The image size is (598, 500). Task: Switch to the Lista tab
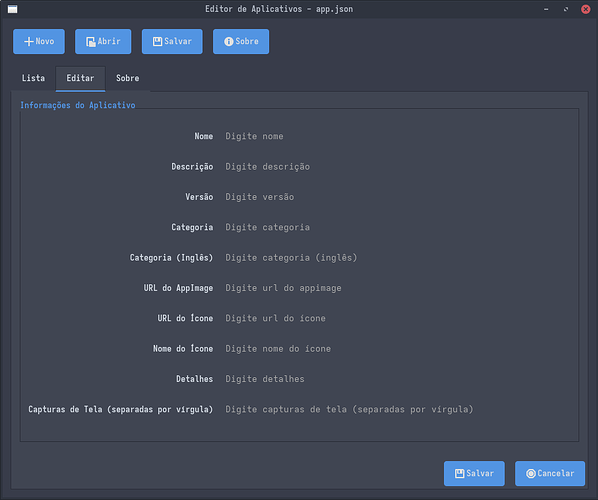click(x=33, y=78)
